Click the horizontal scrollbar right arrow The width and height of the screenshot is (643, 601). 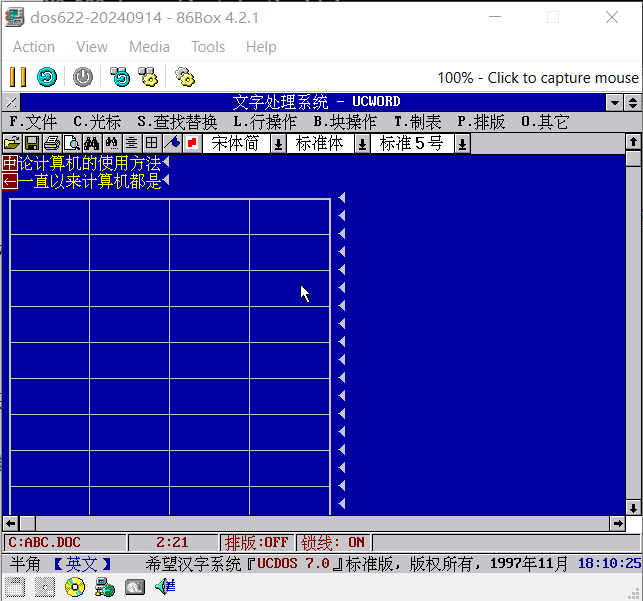tap(616, 523)
